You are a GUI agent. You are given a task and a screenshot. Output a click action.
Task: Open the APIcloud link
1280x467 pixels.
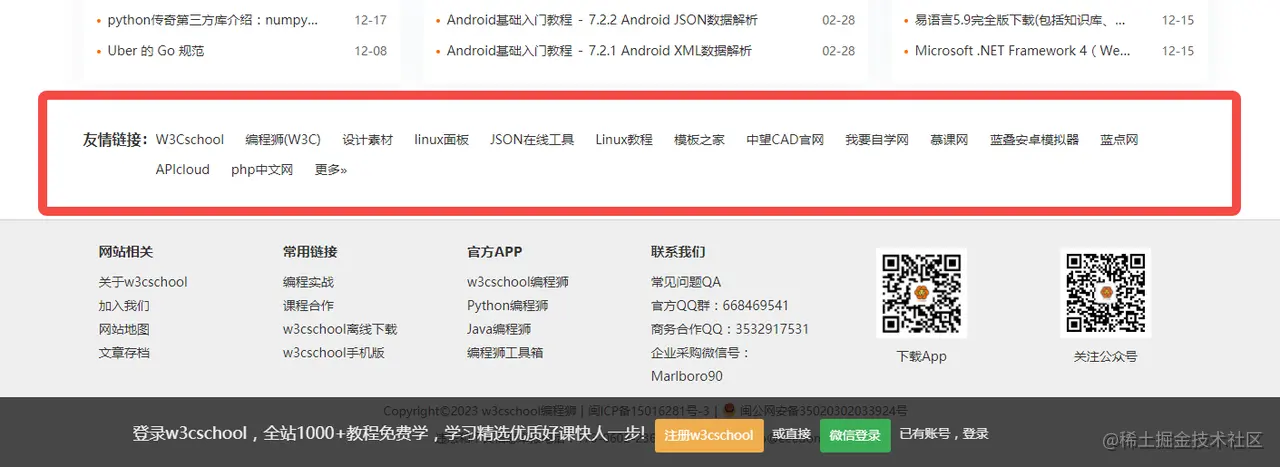point(183,170)
